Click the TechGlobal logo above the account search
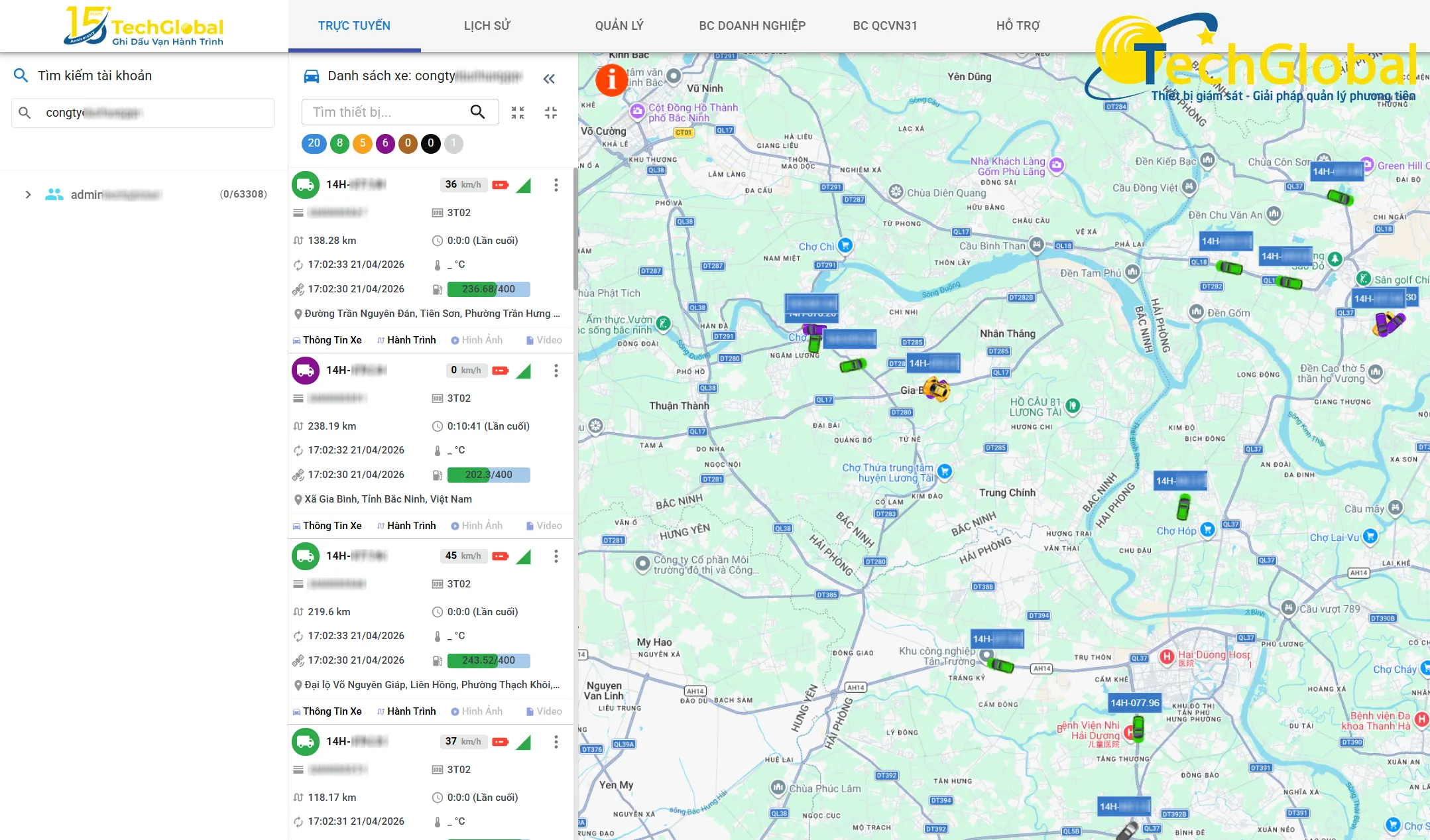1430x840 pixels. coord(143,27)
